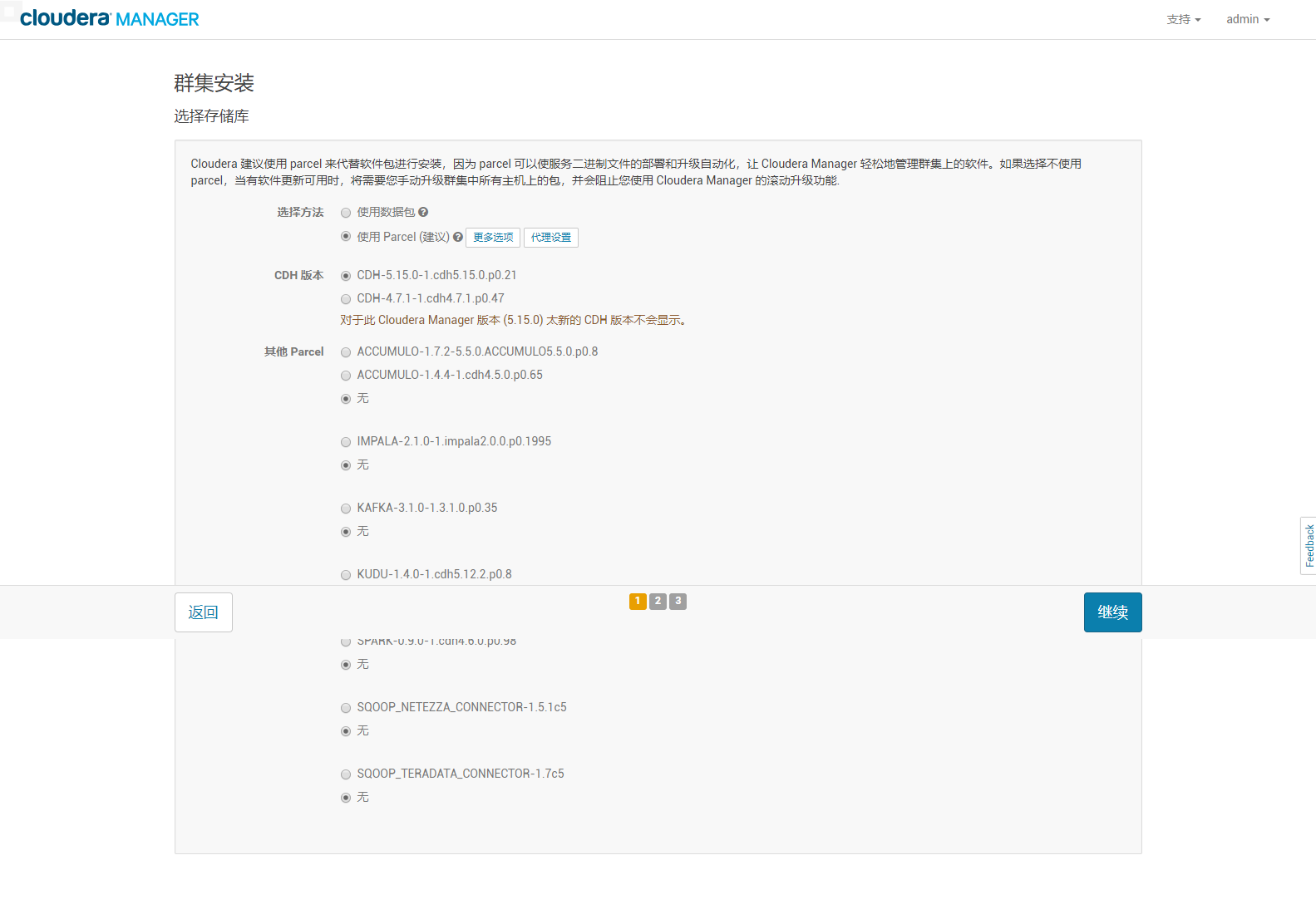This screenshot has width=1316, height=924.
Task: Select KUDU-1.4.0-1.cdh5.12.2.p0.8 parcel radio
Action: click(346, 575)
